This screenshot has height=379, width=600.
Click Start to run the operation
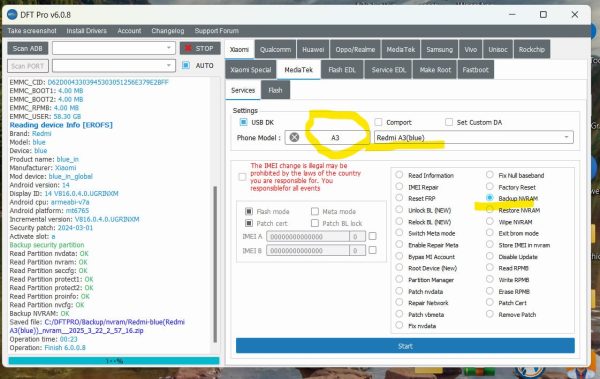point(405,346)
